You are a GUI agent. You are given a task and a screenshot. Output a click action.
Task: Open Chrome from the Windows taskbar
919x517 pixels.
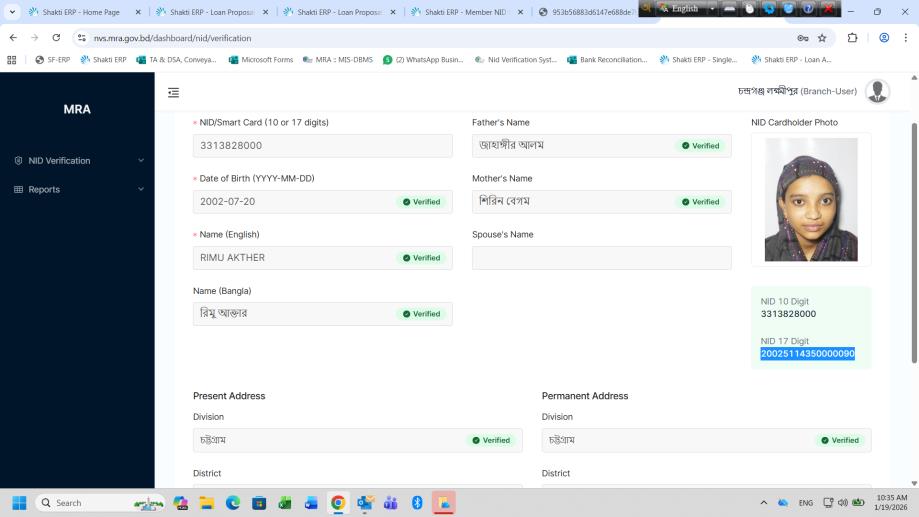click(338, 503)
